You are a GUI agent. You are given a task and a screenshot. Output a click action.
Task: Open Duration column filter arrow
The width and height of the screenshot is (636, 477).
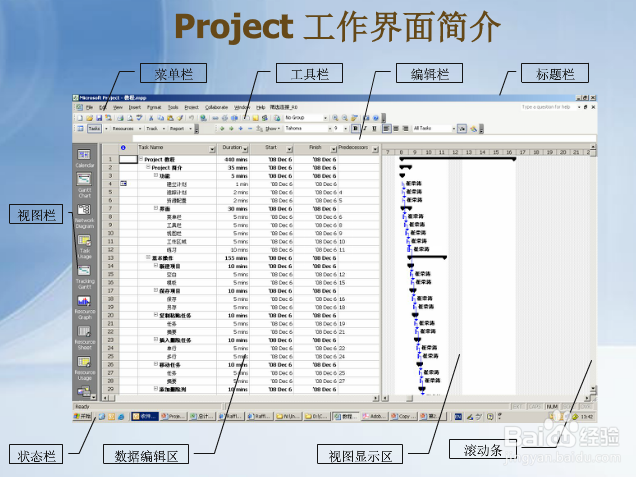click(245, 149)
